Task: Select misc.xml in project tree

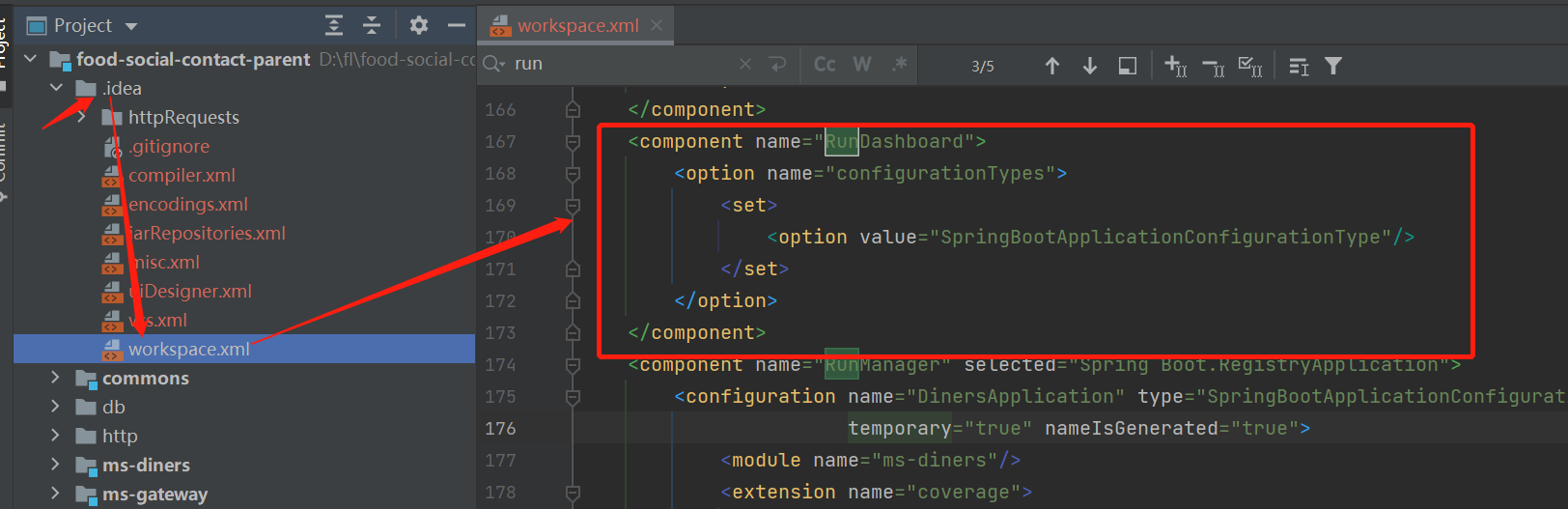Action: (x=164, y=262)
